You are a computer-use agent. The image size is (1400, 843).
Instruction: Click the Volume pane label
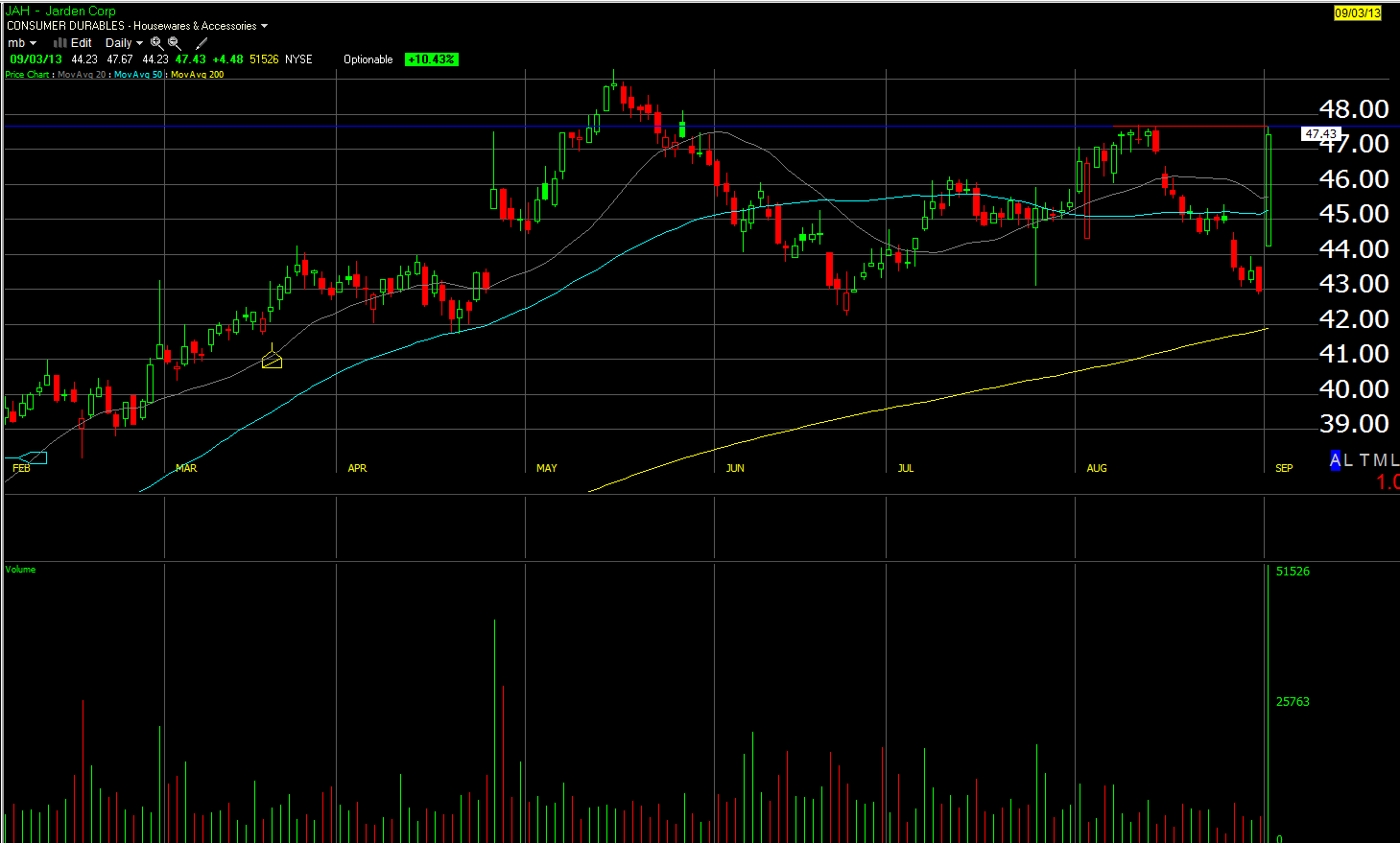pos(20,570)
